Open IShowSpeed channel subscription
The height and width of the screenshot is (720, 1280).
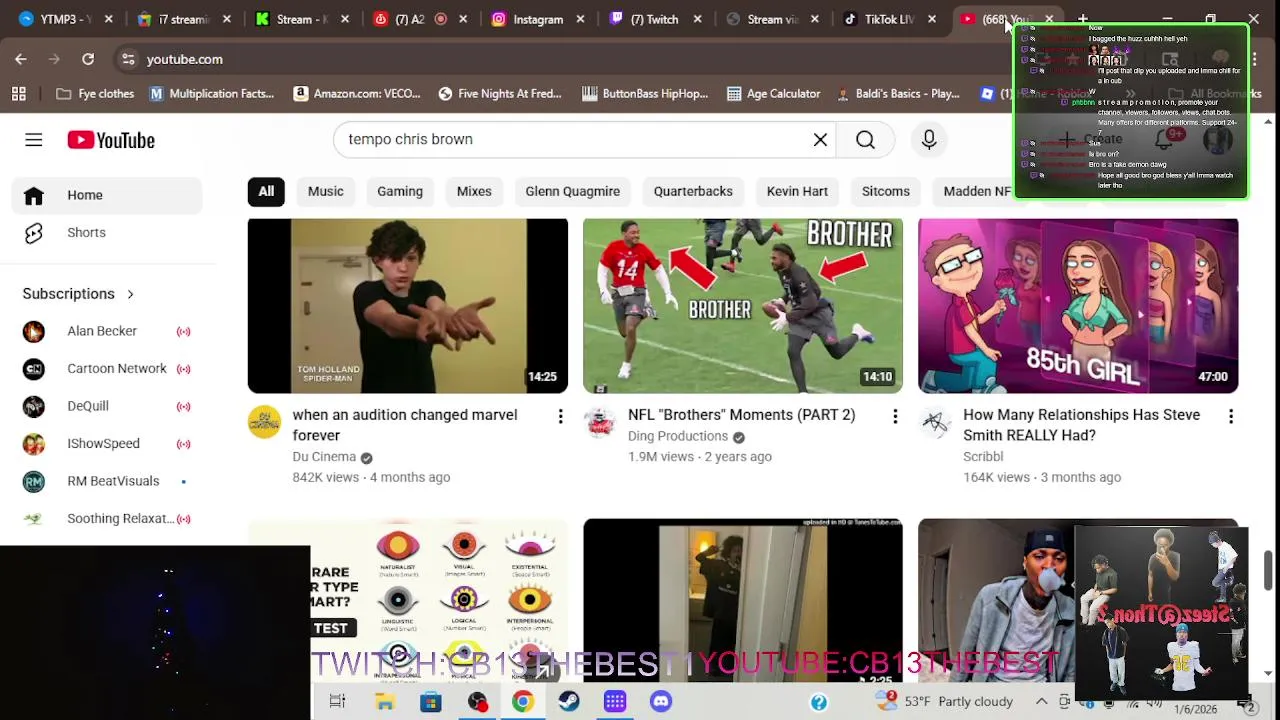(x=107, y=444)
